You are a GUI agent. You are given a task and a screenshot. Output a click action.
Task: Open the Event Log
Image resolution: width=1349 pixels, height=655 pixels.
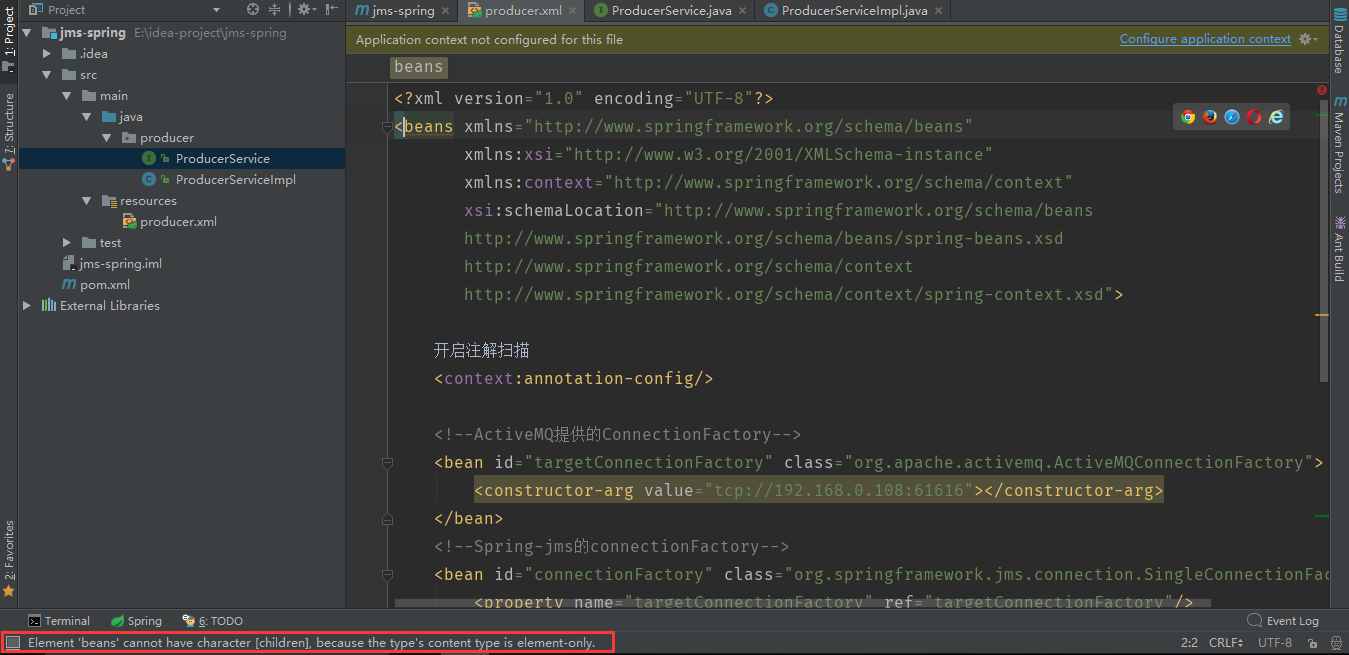pos(1283,621)
